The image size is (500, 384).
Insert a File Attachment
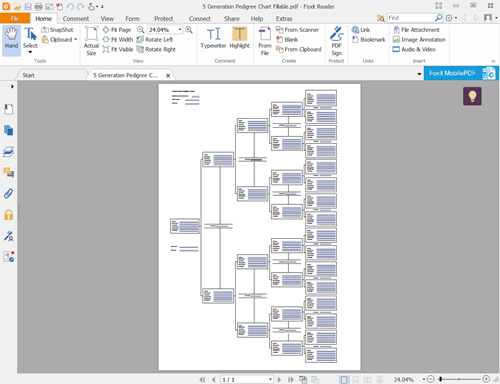click(416, 30)
